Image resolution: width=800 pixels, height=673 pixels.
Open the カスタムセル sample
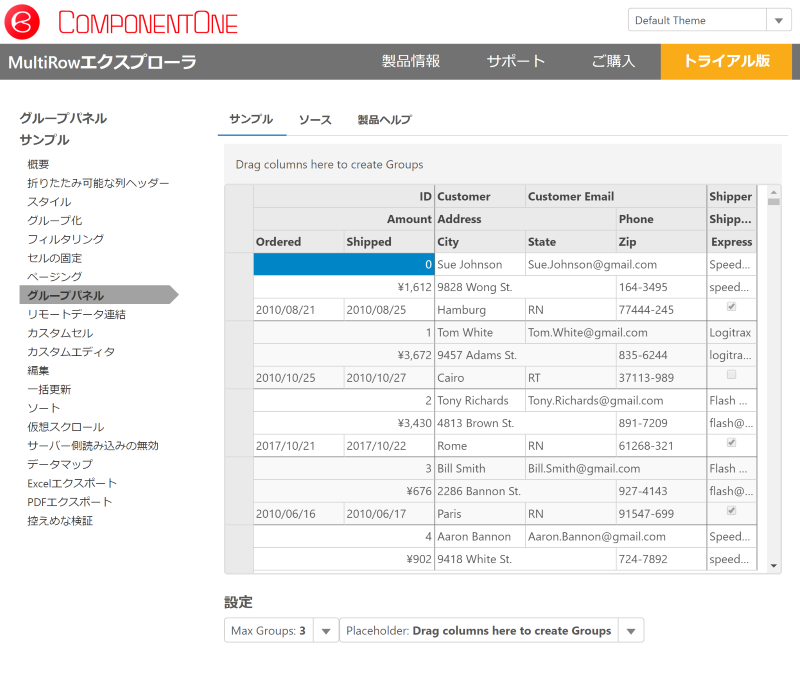click(x=60, y=333)
